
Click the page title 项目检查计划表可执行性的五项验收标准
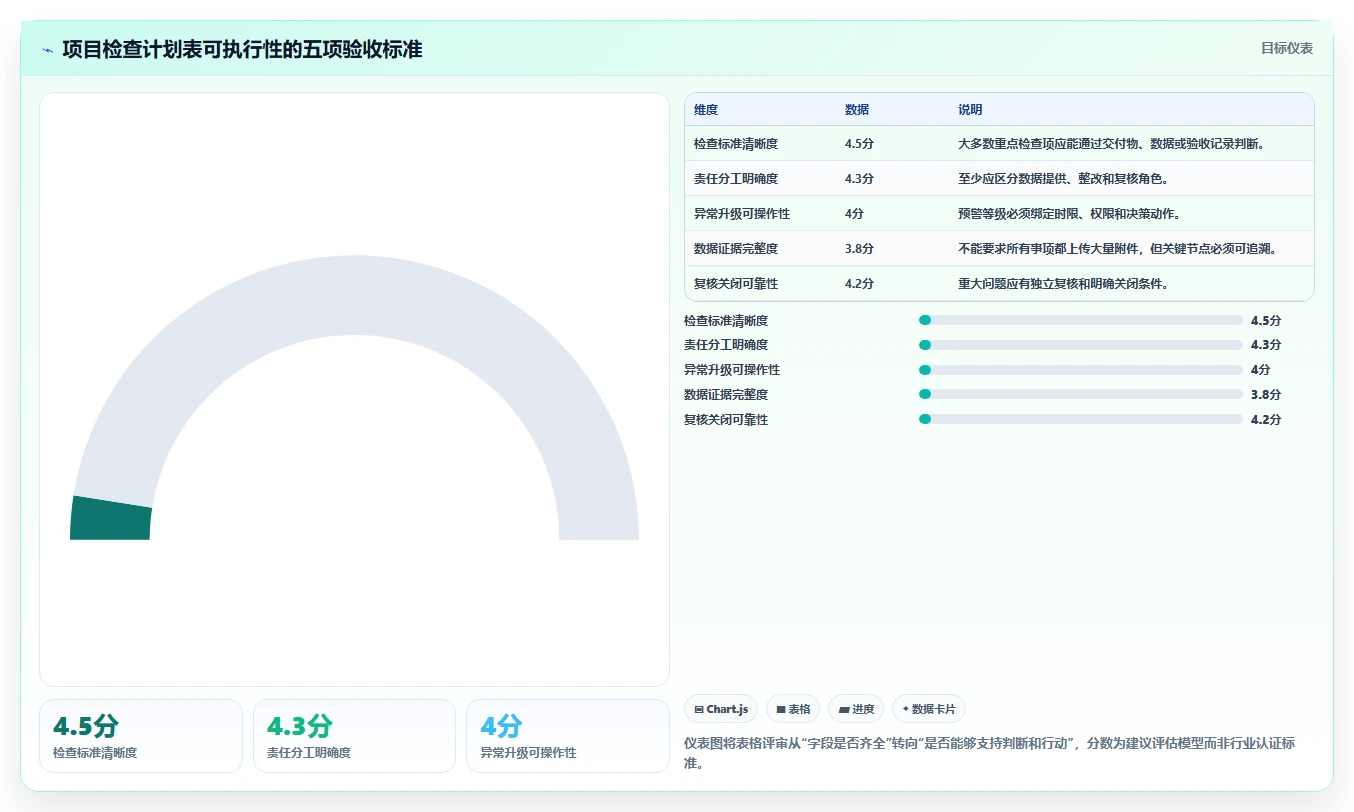tap(242, 49)
